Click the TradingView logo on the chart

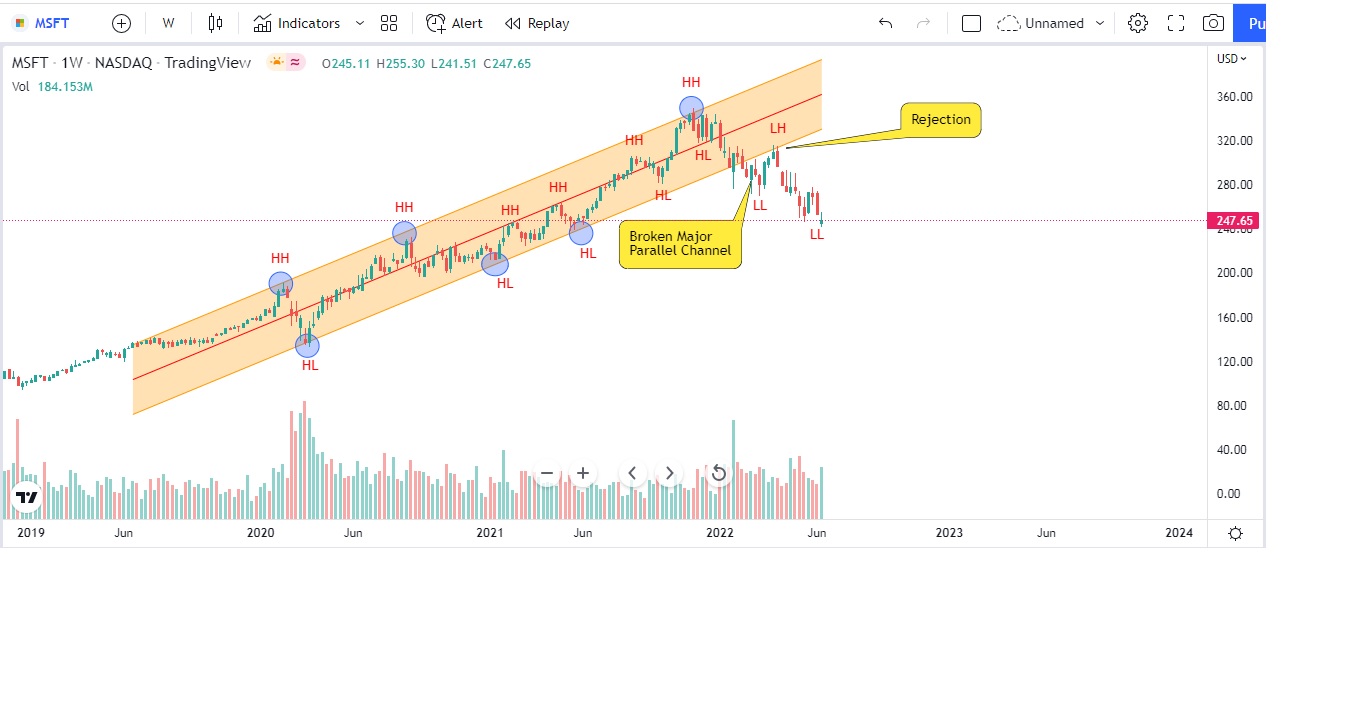tap(26, 497)
